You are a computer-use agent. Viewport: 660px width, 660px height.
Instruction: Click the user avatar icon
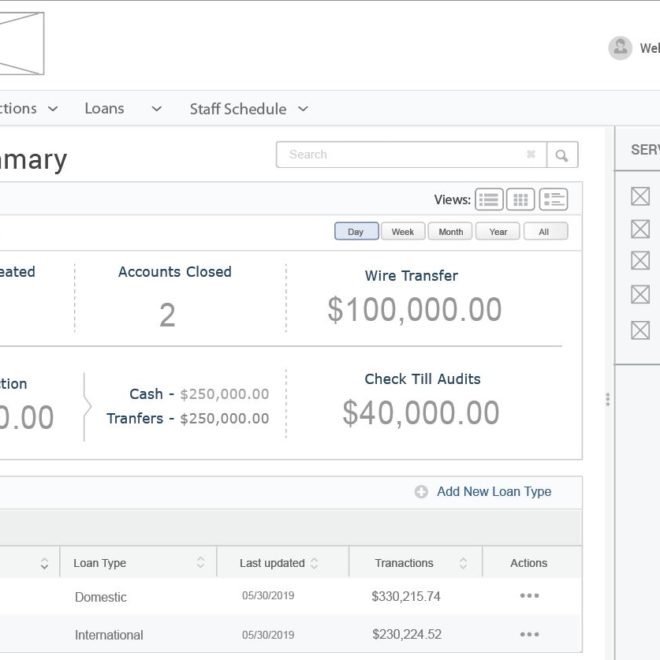620,48
